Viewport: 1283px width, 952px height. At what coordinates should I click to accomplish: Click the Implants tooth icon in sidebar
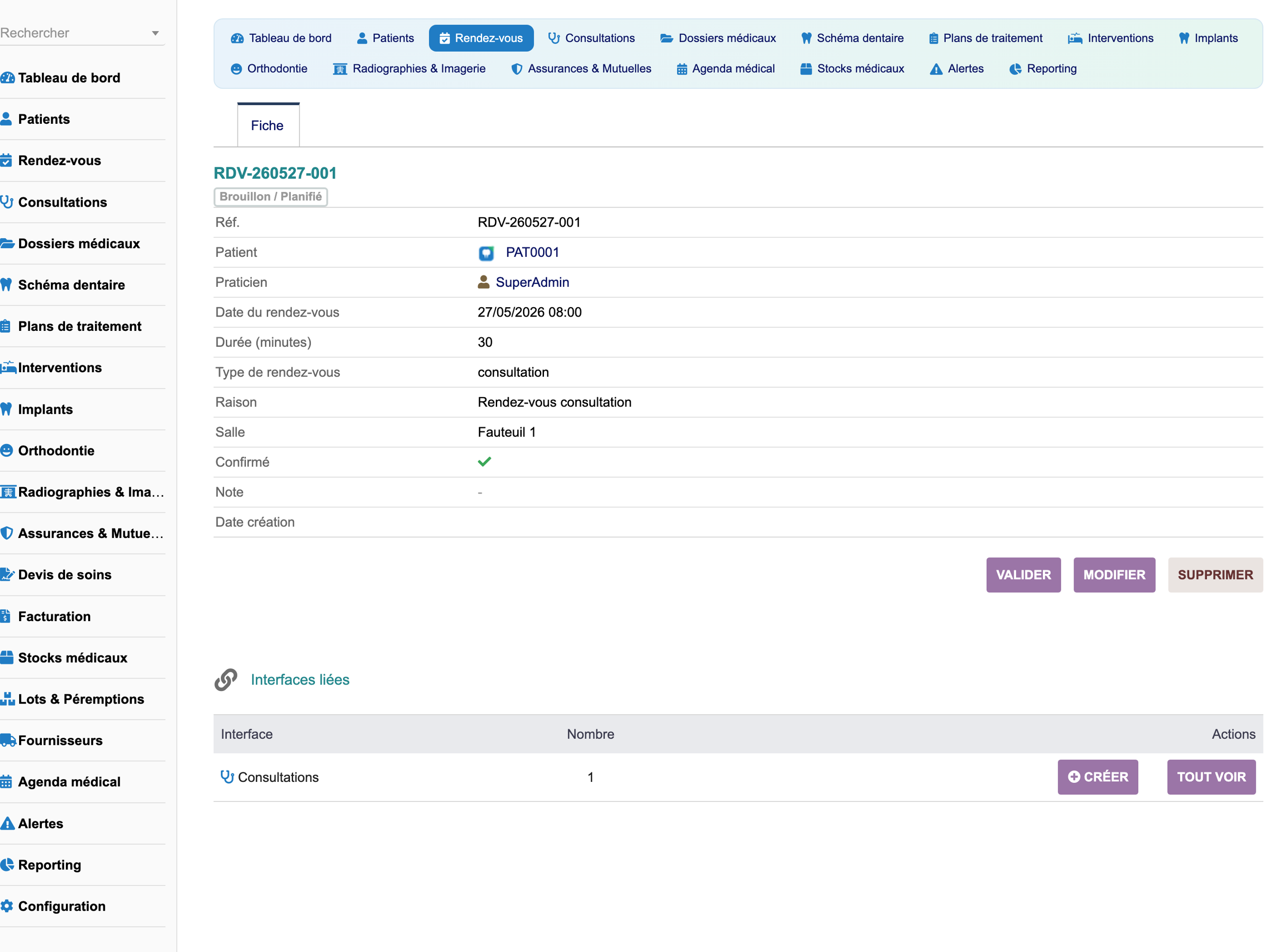pos(6,409)
